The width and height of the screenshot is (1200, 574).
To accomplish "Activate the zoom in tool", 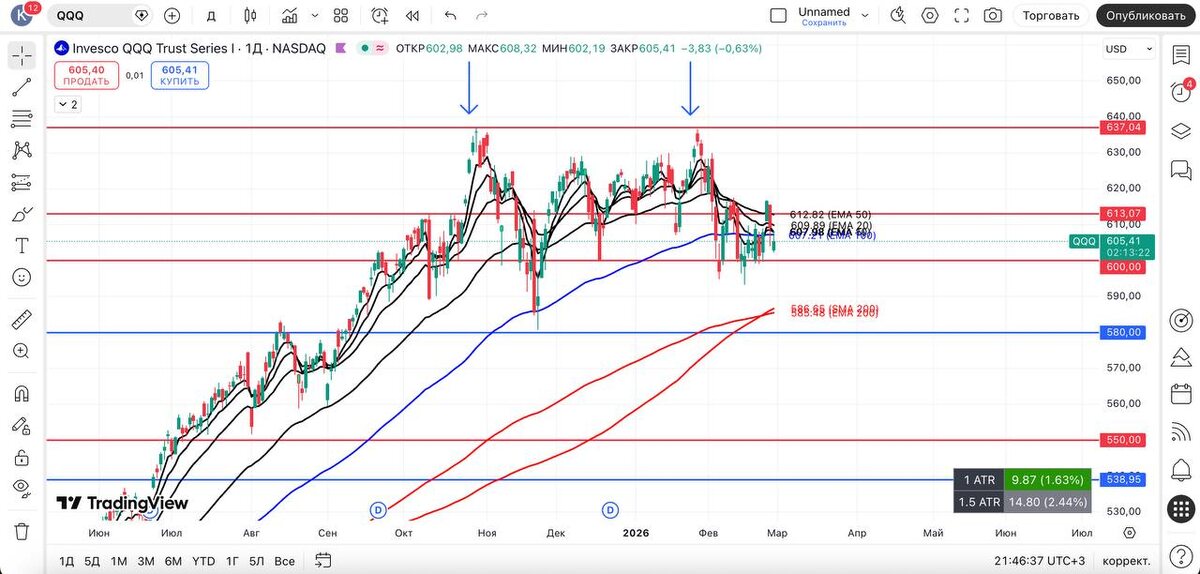I will tap(22, 351).
